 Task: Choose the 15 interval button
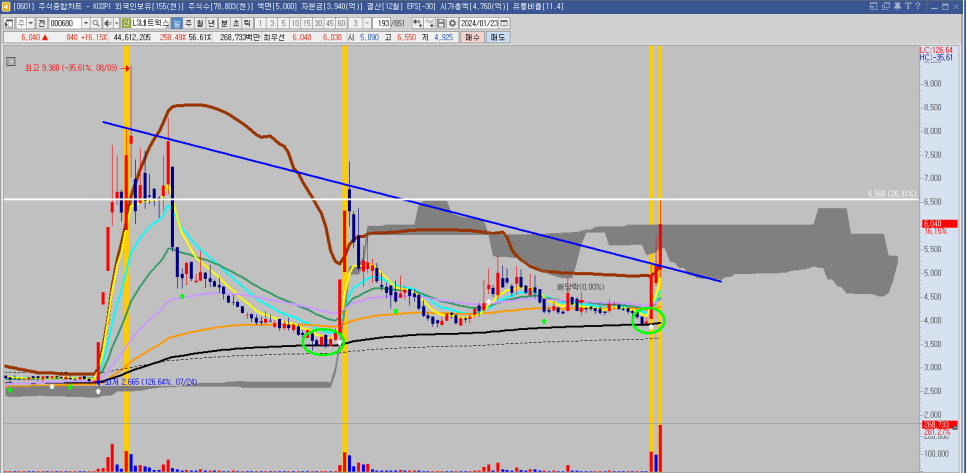[307, 23]
